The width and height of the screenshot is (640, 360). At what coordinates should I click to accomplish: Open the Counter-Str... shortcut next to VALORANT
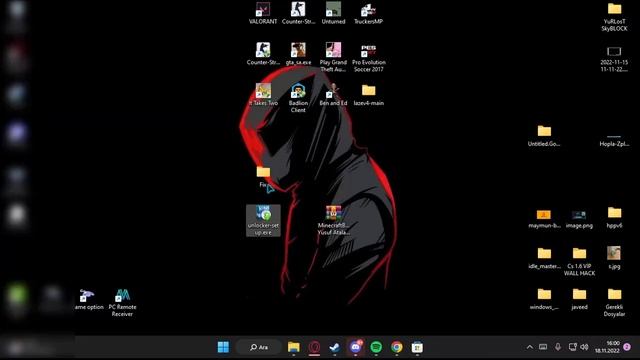coord(298,13)
